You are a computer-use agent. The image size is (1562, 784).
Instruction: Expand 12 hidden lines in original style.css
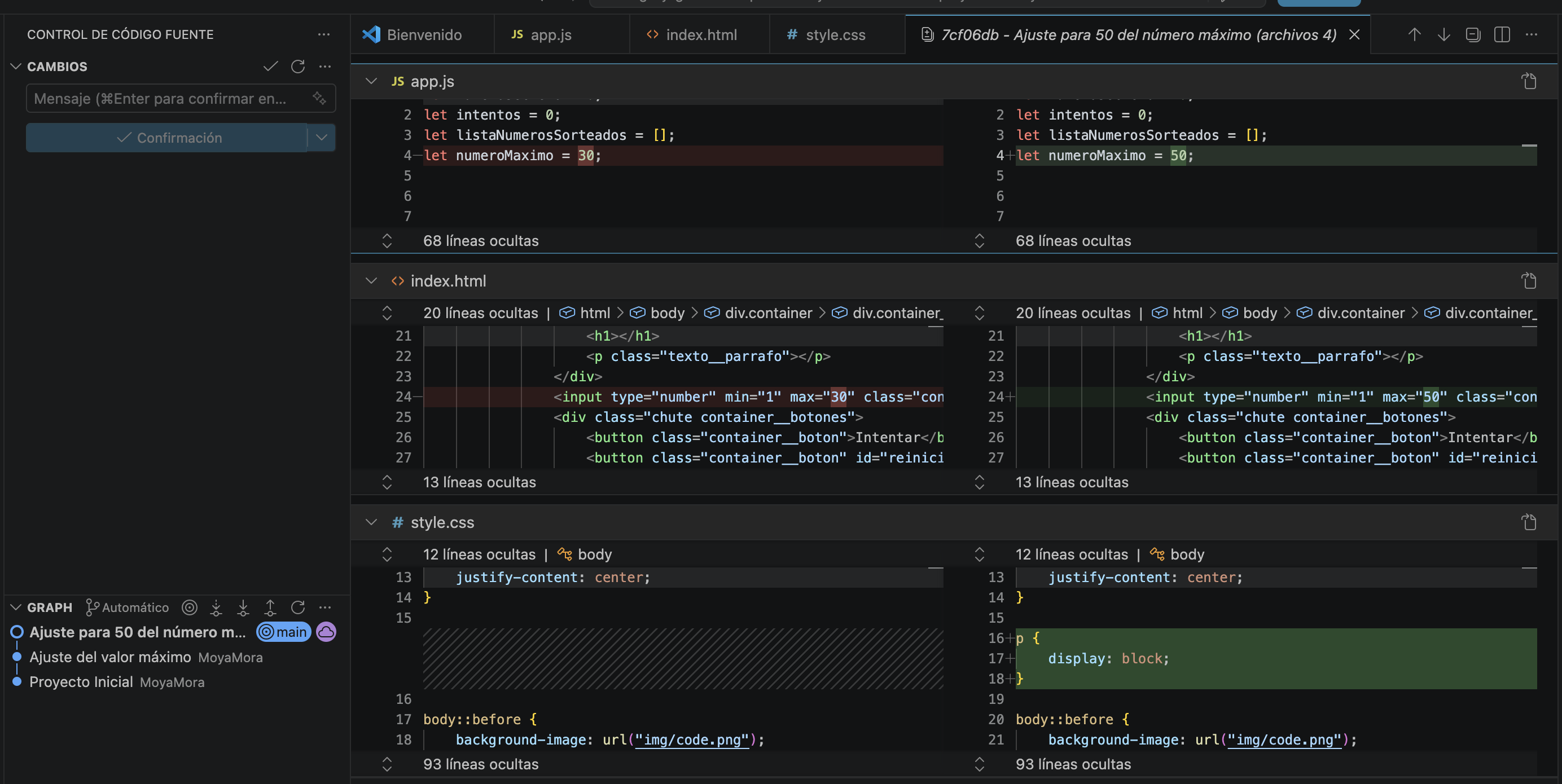point(387,554)
